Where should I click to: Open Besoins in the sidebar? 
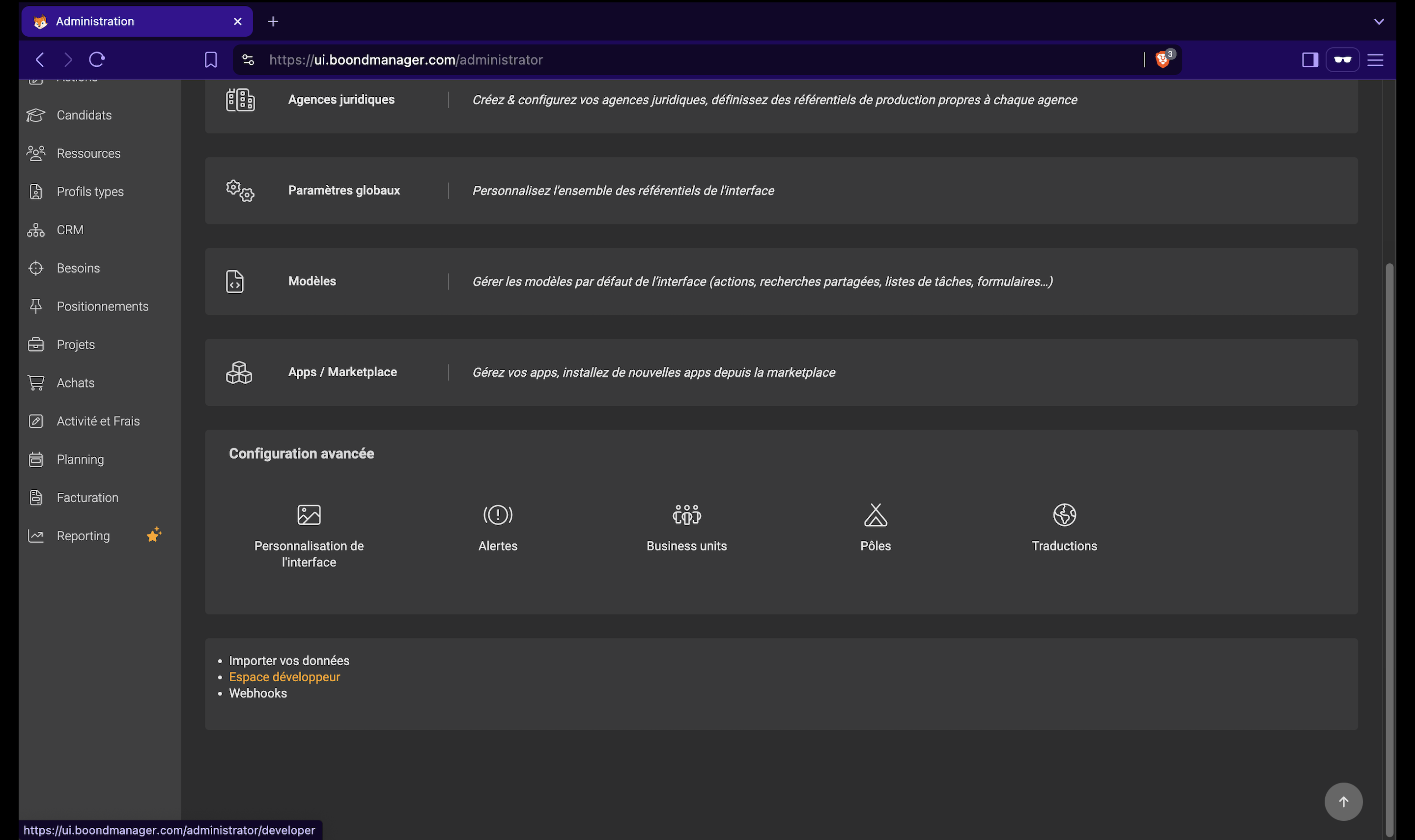click(78, 268)
